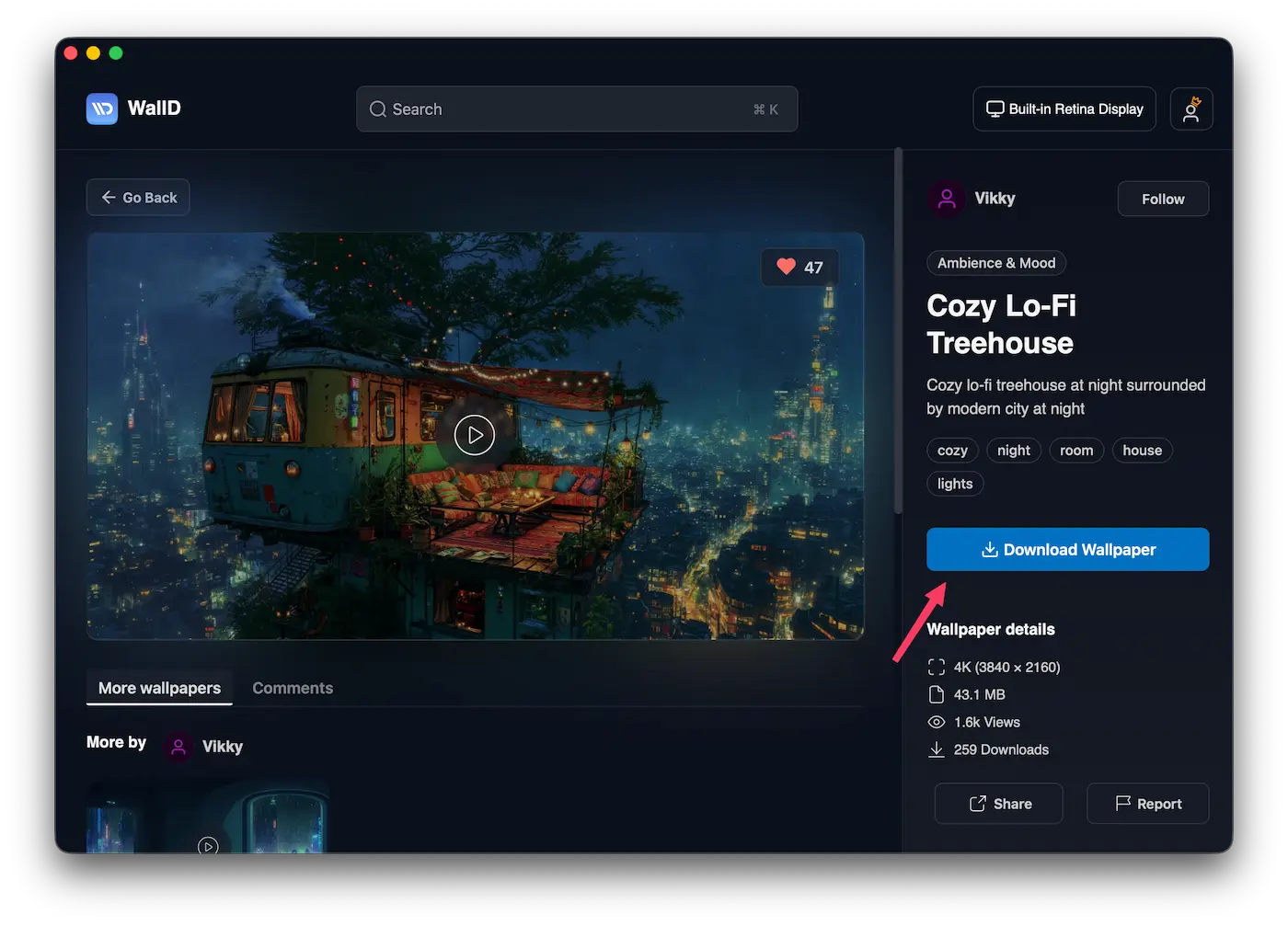Click the 'cozy' tag
Screen dimensions: 1288x926
(951, 451)
